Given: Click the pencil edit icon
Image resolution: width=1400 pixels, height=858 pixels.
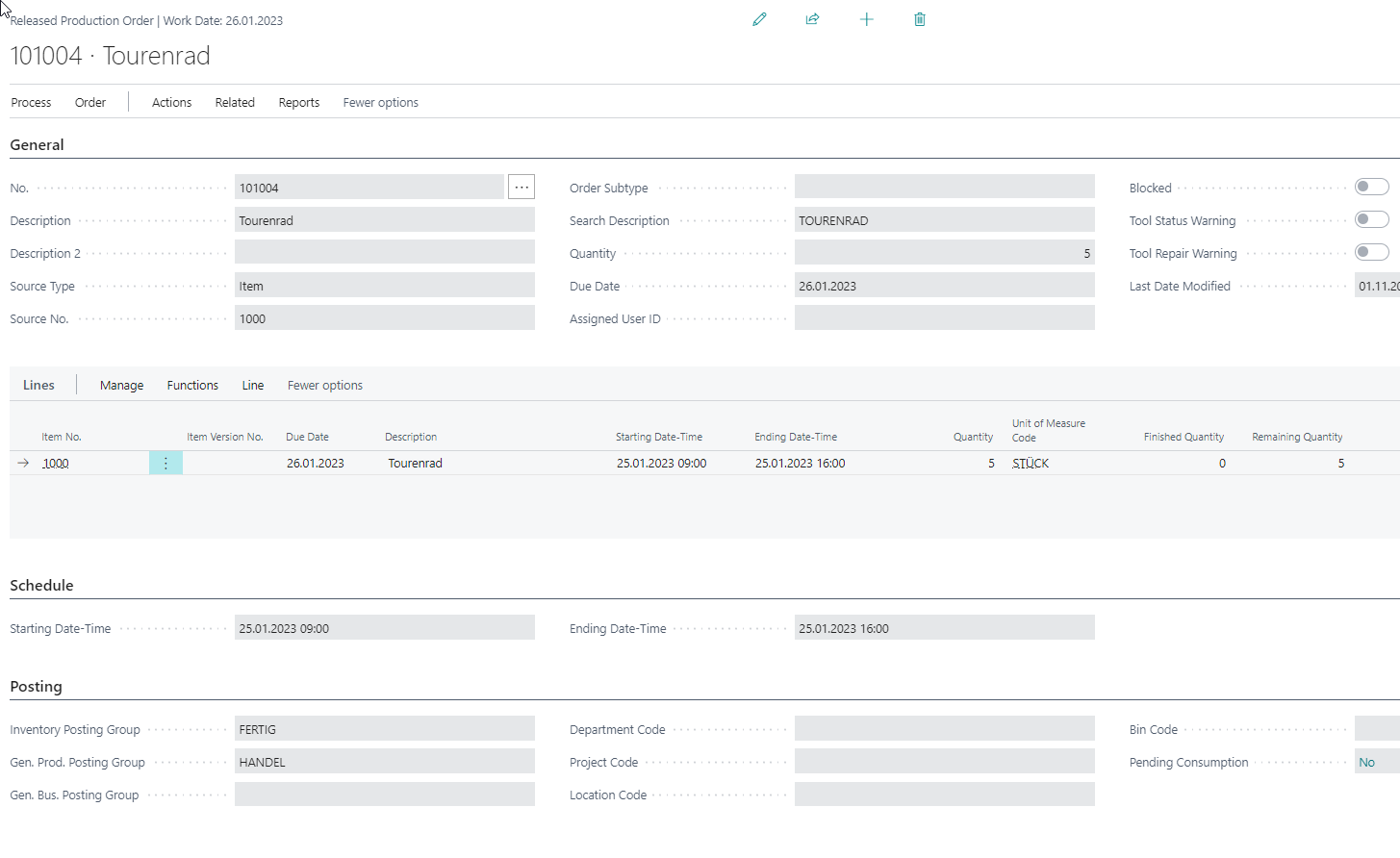Looking at the screenshot, I should [x=759, y=19].
